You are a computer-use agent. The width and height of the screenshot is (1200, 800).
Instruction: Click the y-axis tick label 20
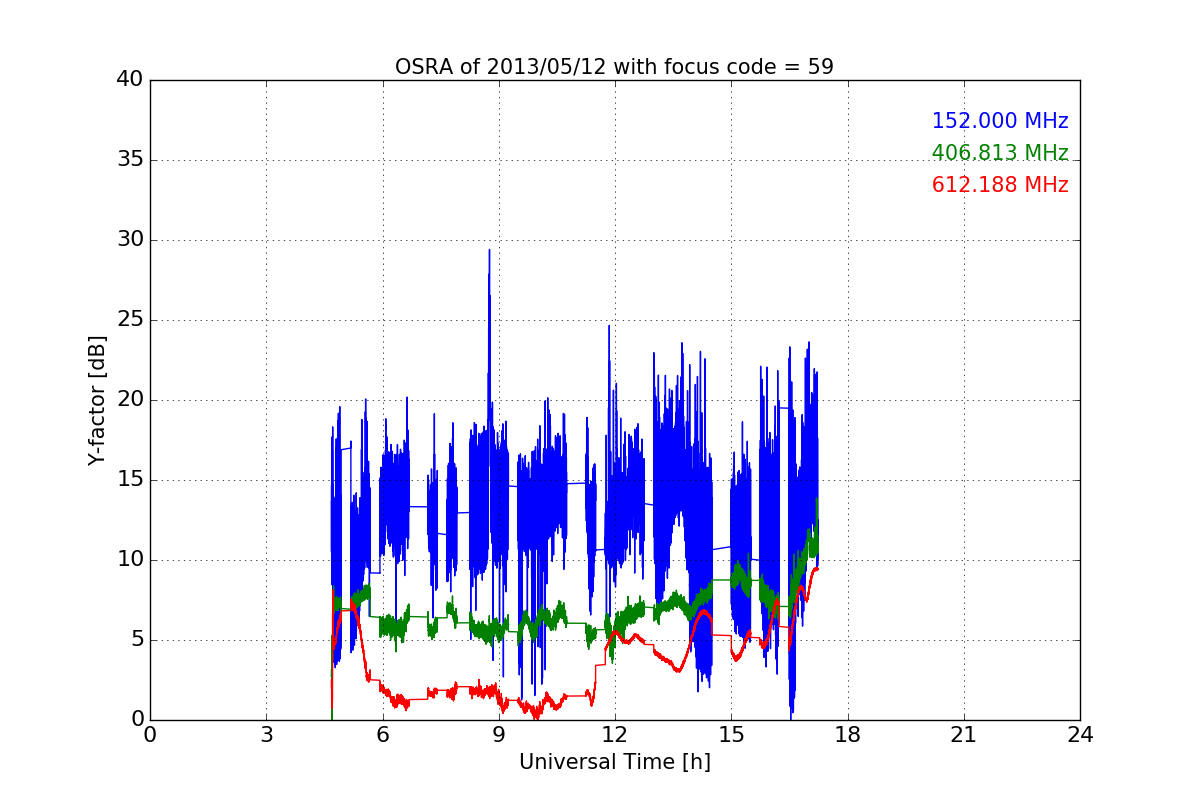(x=130, y=400)
